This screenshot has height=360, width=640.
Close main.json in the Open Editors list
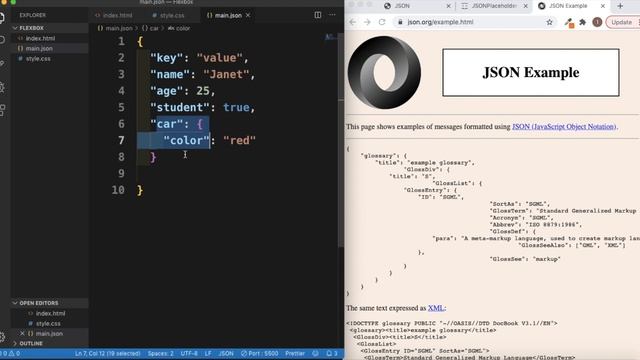pyautogui.click(x=22, y=333)
